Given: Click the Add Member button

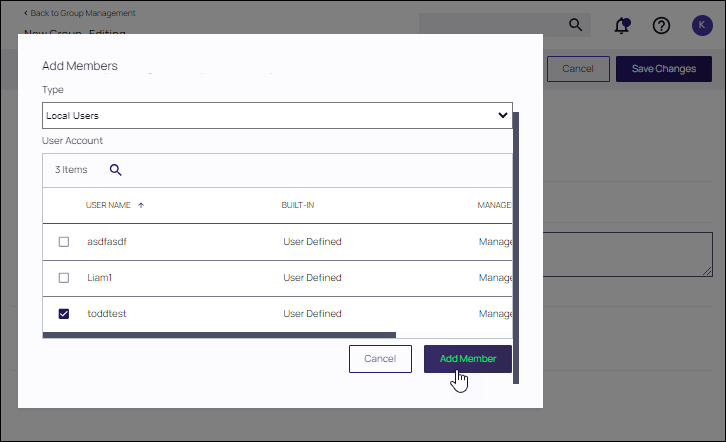Looking at the screenshot, I should pyautogui.click(x=467, y=359).
